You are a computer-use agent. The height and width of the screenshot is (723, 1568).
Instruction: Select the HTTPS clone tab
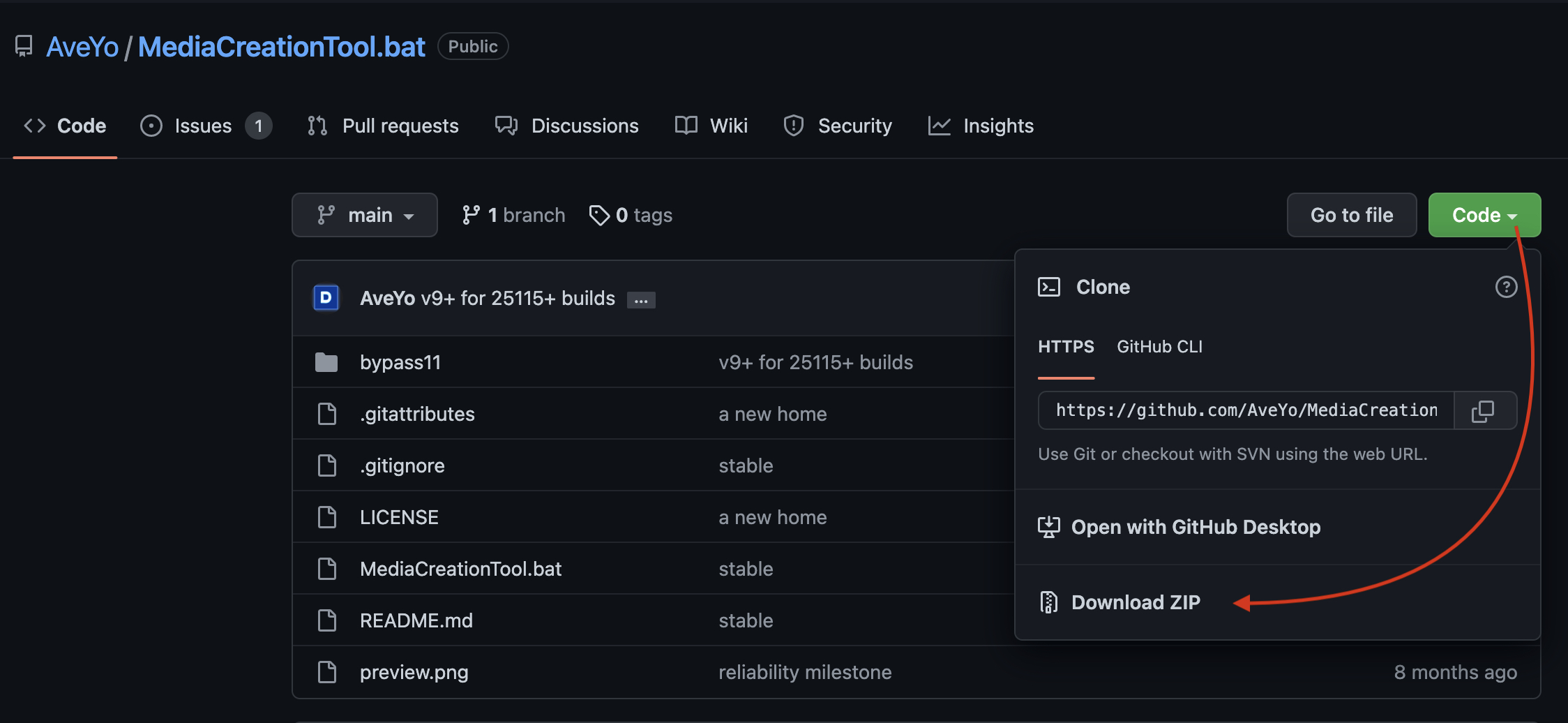pos(1066,347)
